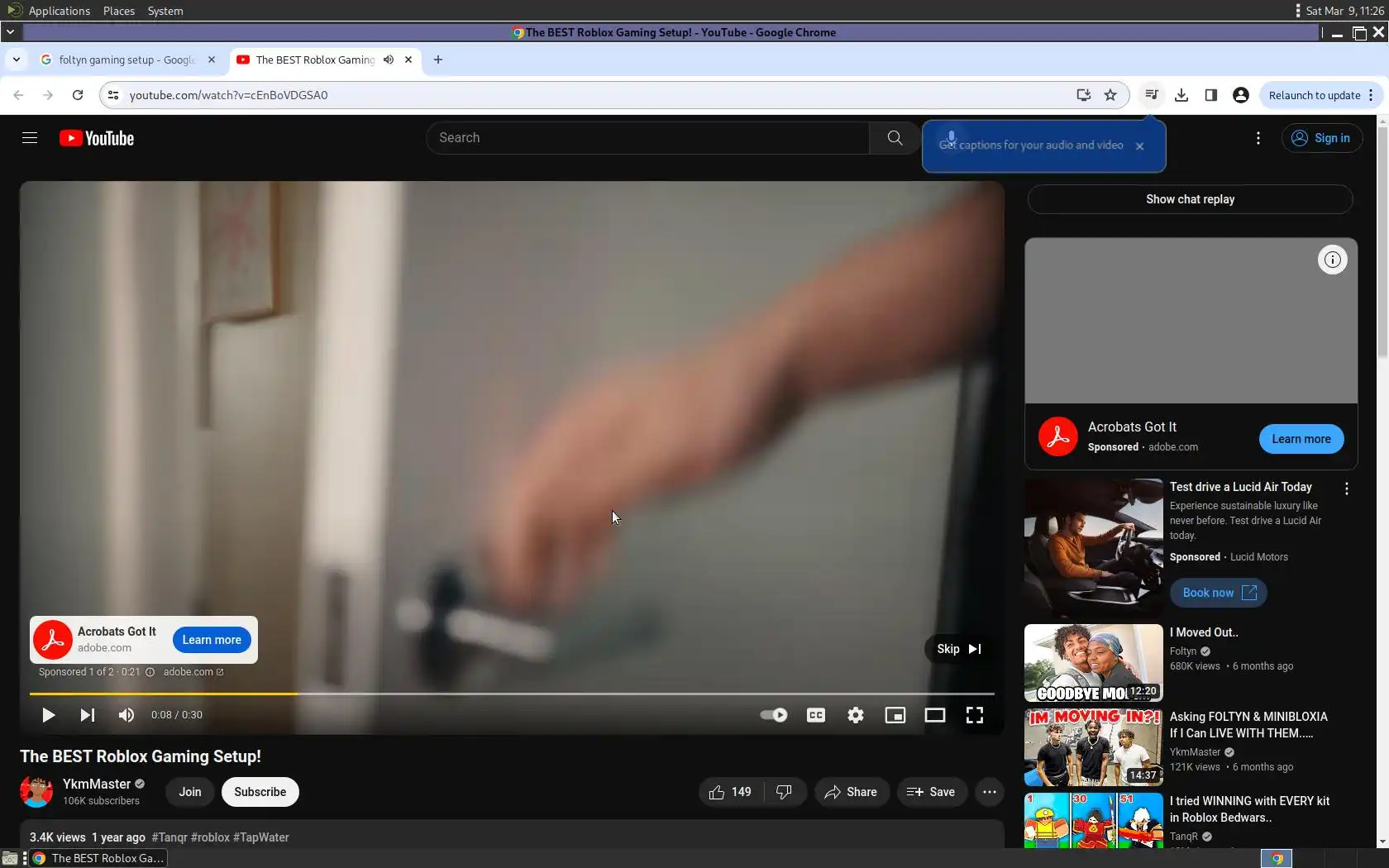This screenshot has height=868, width=1389.
Task: Close the foltyn gaming setup tab
Action: [x=212, y=60]
